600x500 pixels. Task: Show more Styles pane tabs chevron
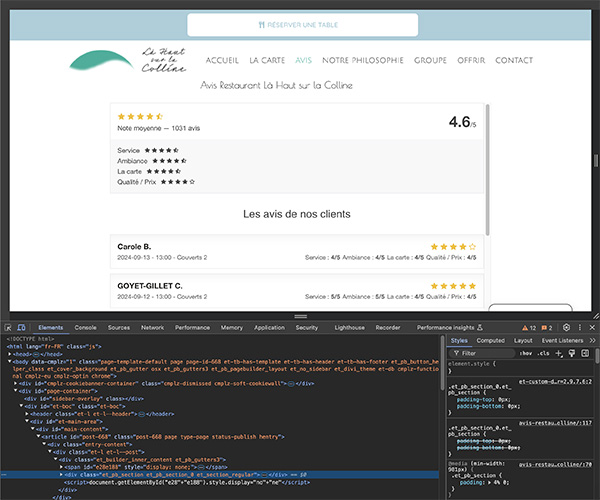592,340
